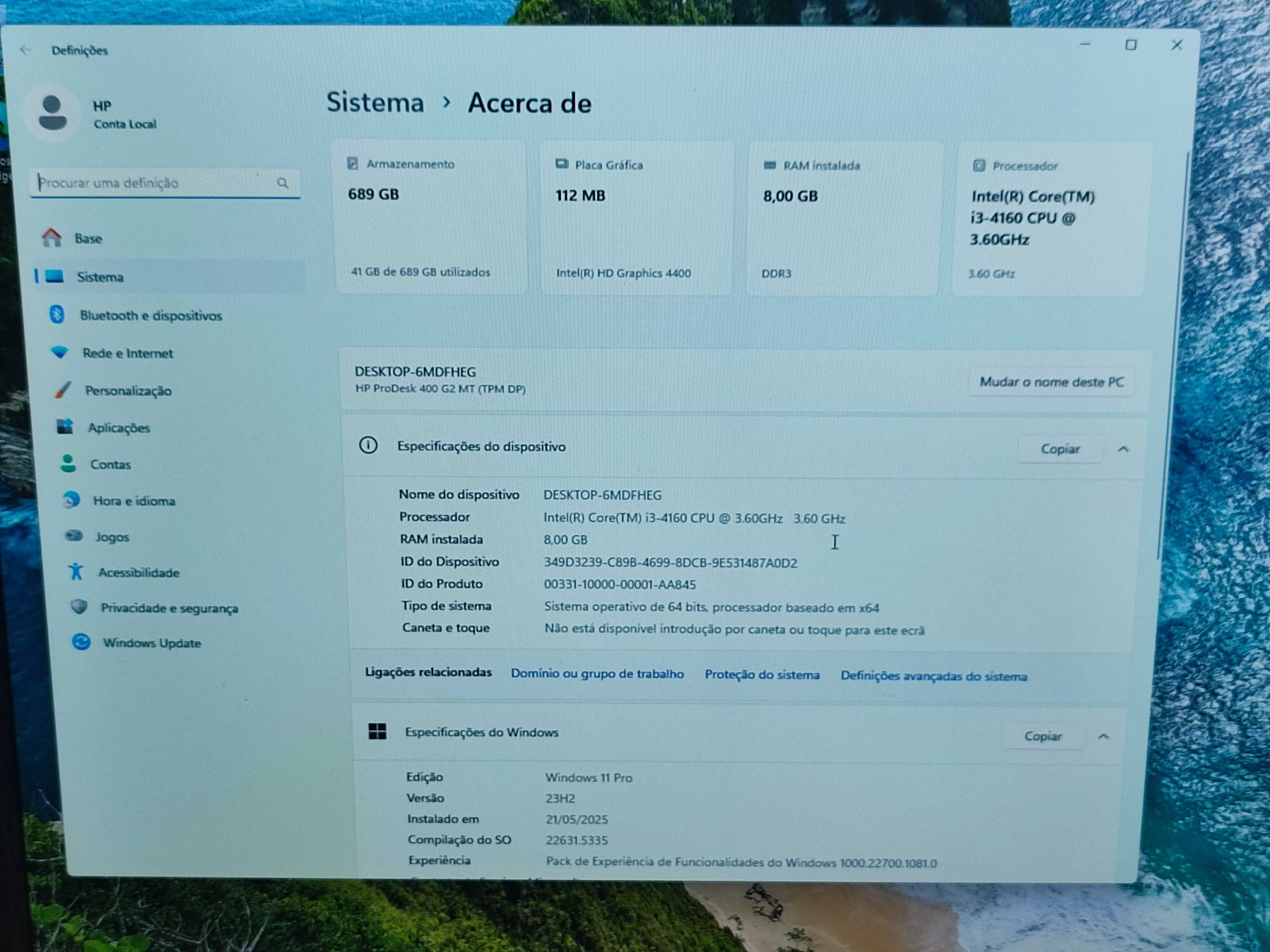
Task: Click the info icon beside Especificações do dispositivo
Action: click(x=369, y=445)
